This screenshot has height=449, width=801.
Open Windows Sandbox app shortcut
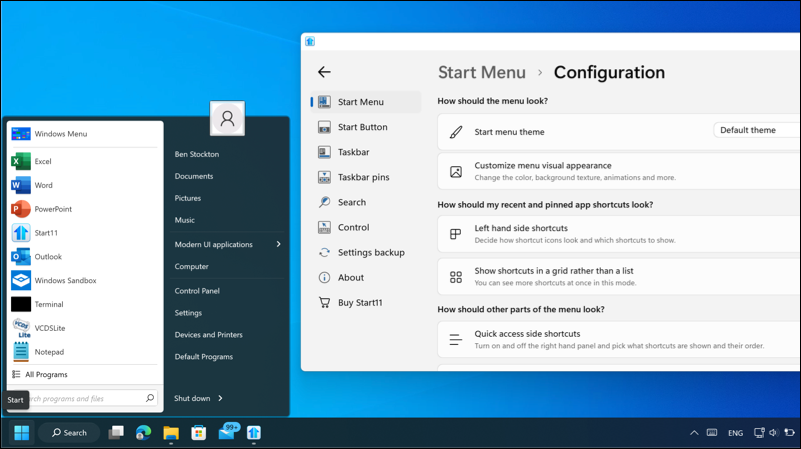(x=21, y=281)
